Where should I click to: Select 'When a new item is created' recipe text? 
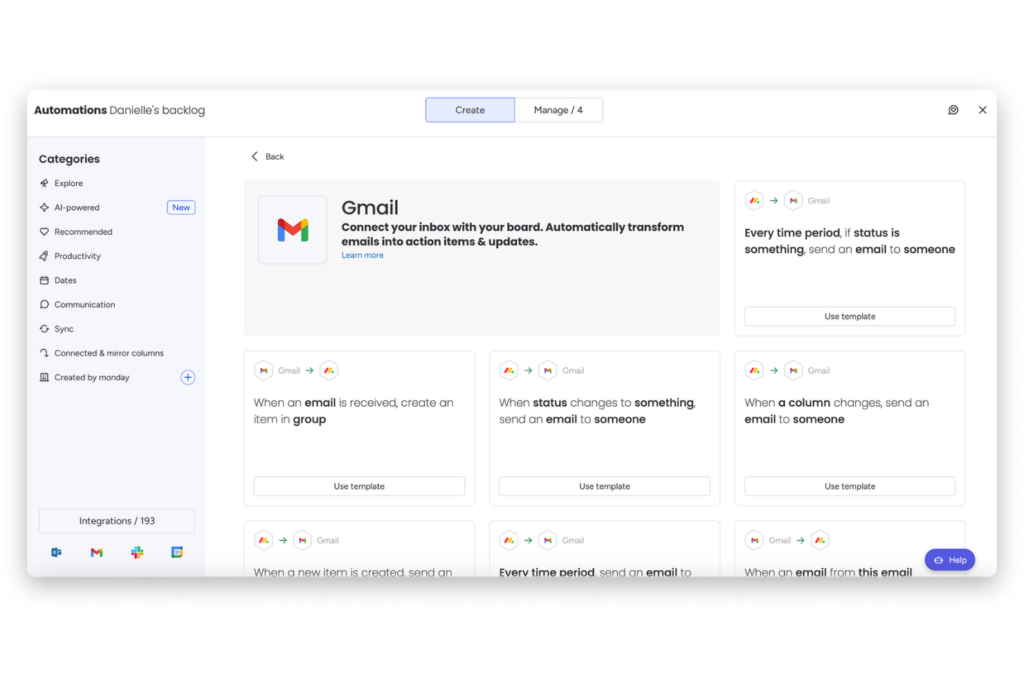(353, 572)
